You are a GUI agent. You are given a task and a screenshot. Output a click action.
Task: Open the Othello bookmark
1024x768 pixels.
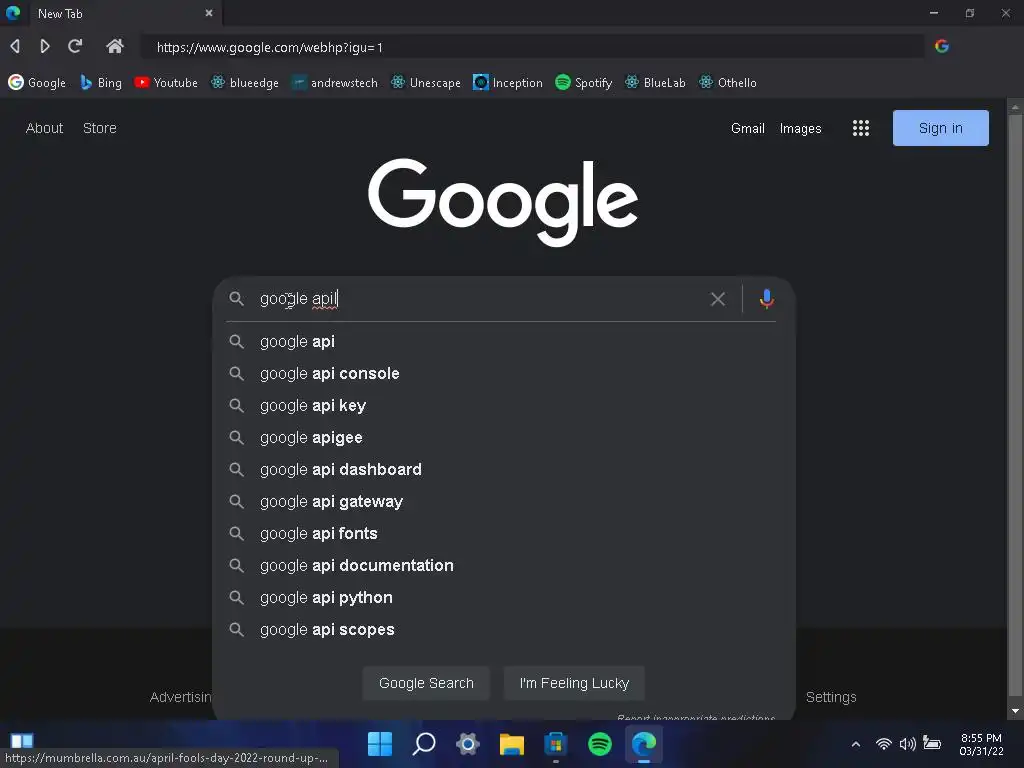coord(728,82)
